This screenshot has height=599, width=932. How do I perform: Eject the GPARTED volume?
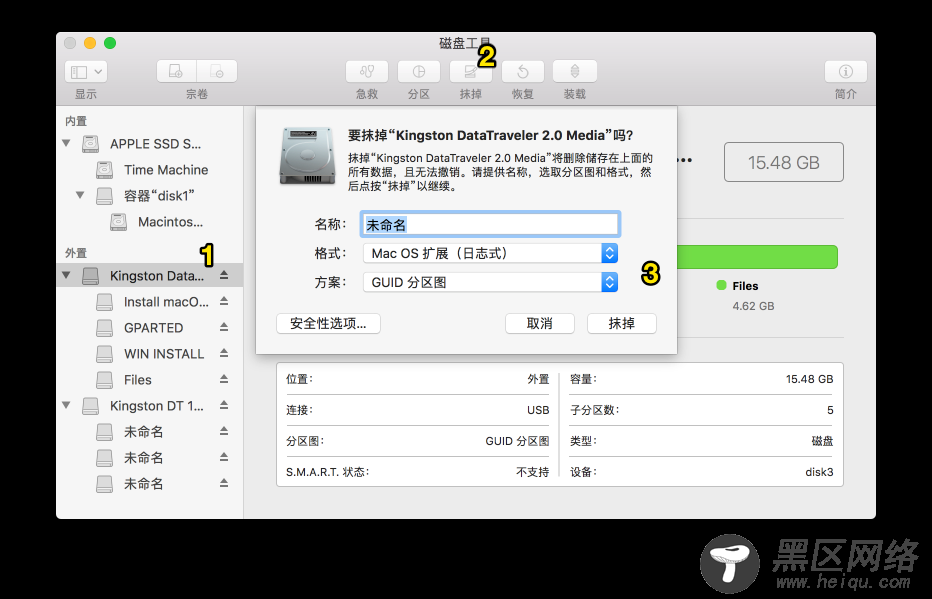click(224, 327)
